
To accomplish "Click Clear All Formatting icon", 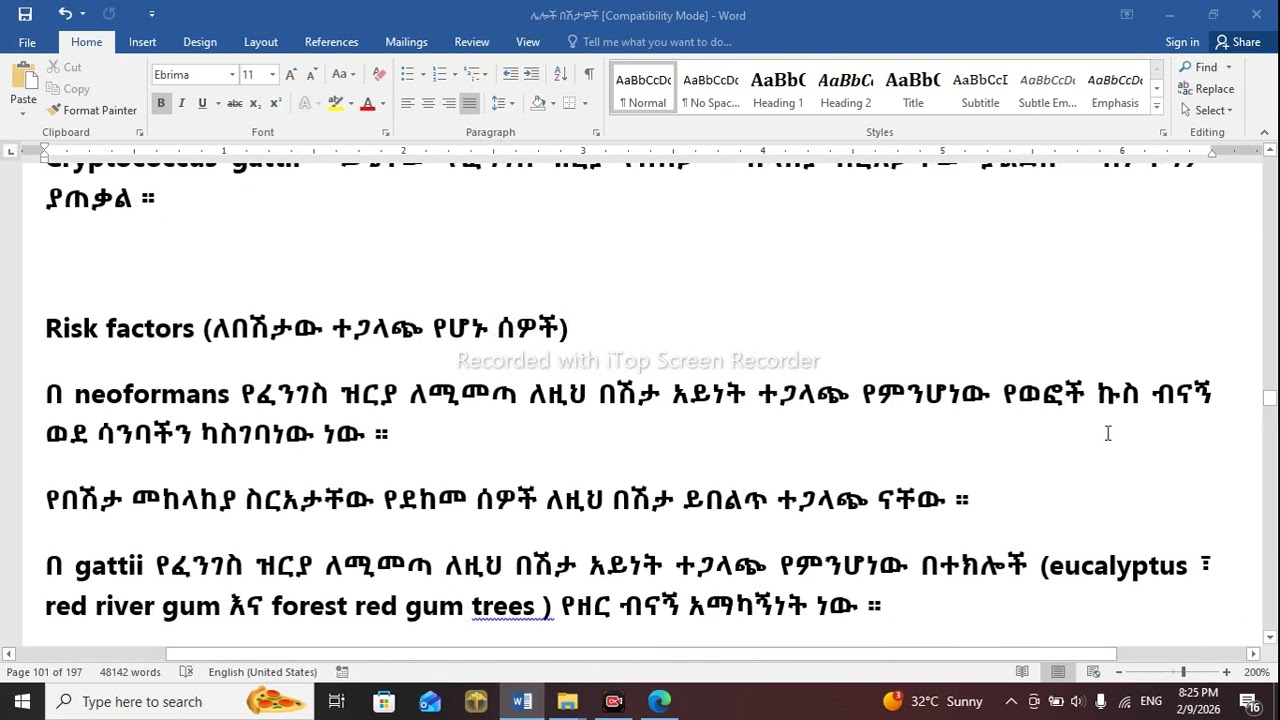I will click(x=379, y=75).
